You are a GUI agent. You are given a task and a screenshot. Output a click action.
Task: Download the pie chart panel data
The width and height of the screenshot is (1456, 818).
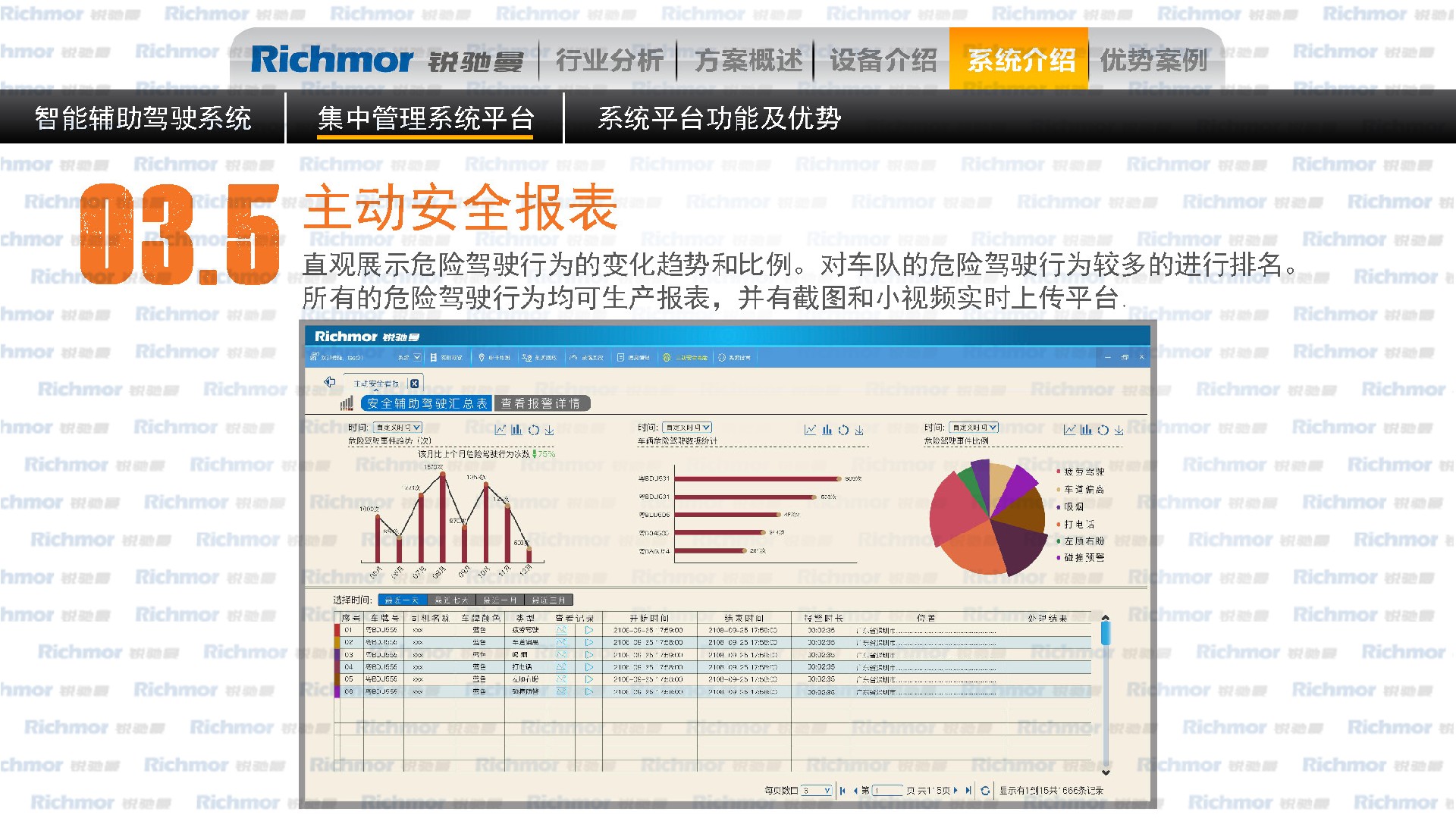[1119, 430]
